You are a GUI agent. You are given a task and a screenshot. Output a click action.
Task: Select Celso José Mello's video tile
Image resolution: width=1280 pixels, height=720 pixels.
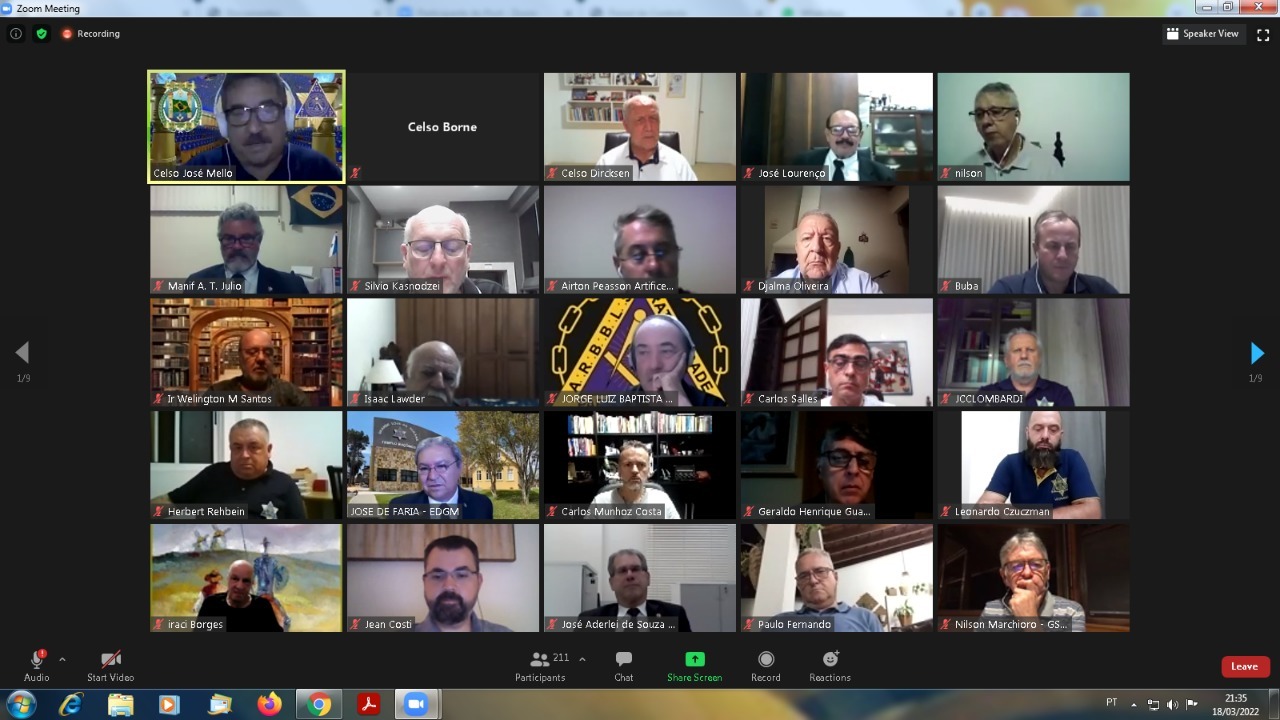coord(246,126)
